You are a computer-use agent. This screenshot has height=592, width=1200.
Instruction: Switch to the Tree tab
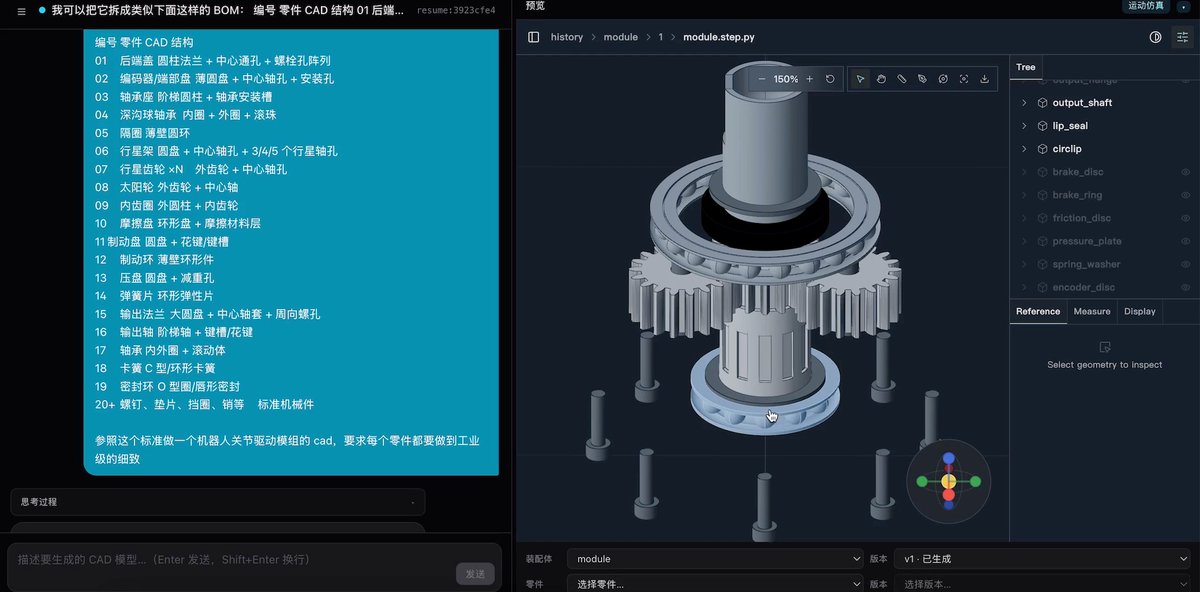click(1026, 67)
